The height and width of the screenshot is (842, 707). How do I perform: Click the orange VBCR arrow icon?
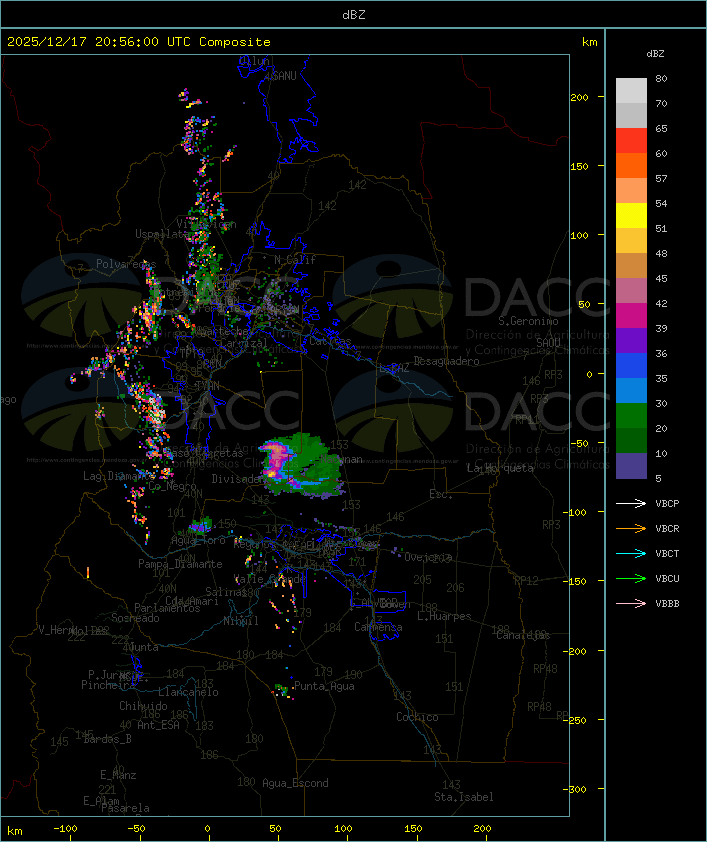coord(631,528)
